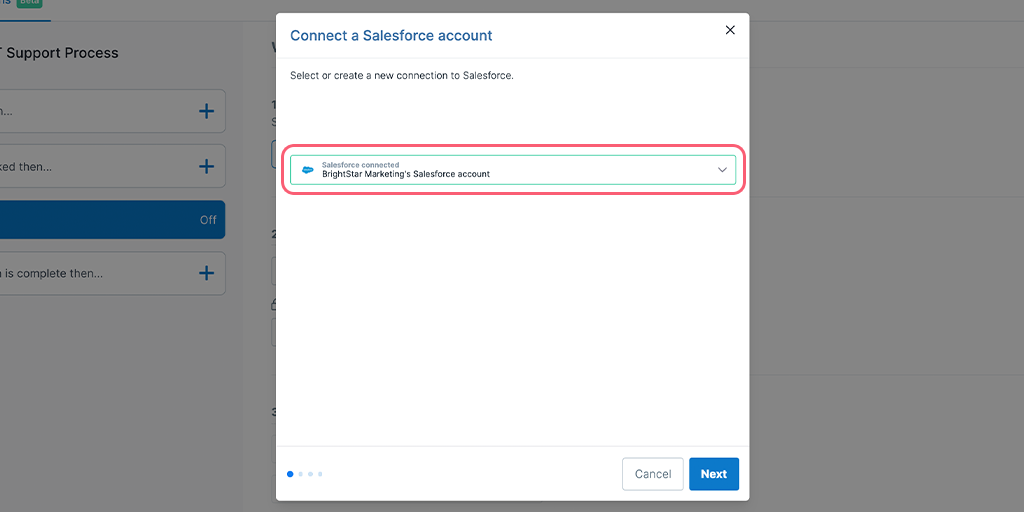The width and height of the screenshot is (1024, 512).
Task: Click the 'Select or create a new connection' text
Action: pyautogui.click(x=402, y=76)
